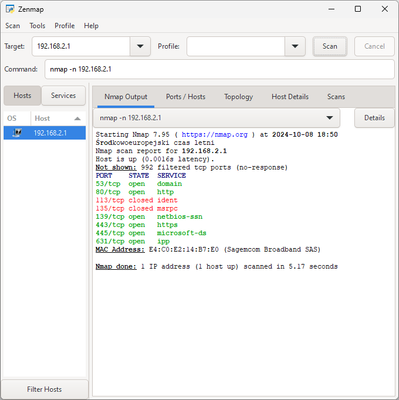This screenshot has width=399, height=400.
Task: Click the Środkowoeuropejski czas letni line
Action: (155, 143)
